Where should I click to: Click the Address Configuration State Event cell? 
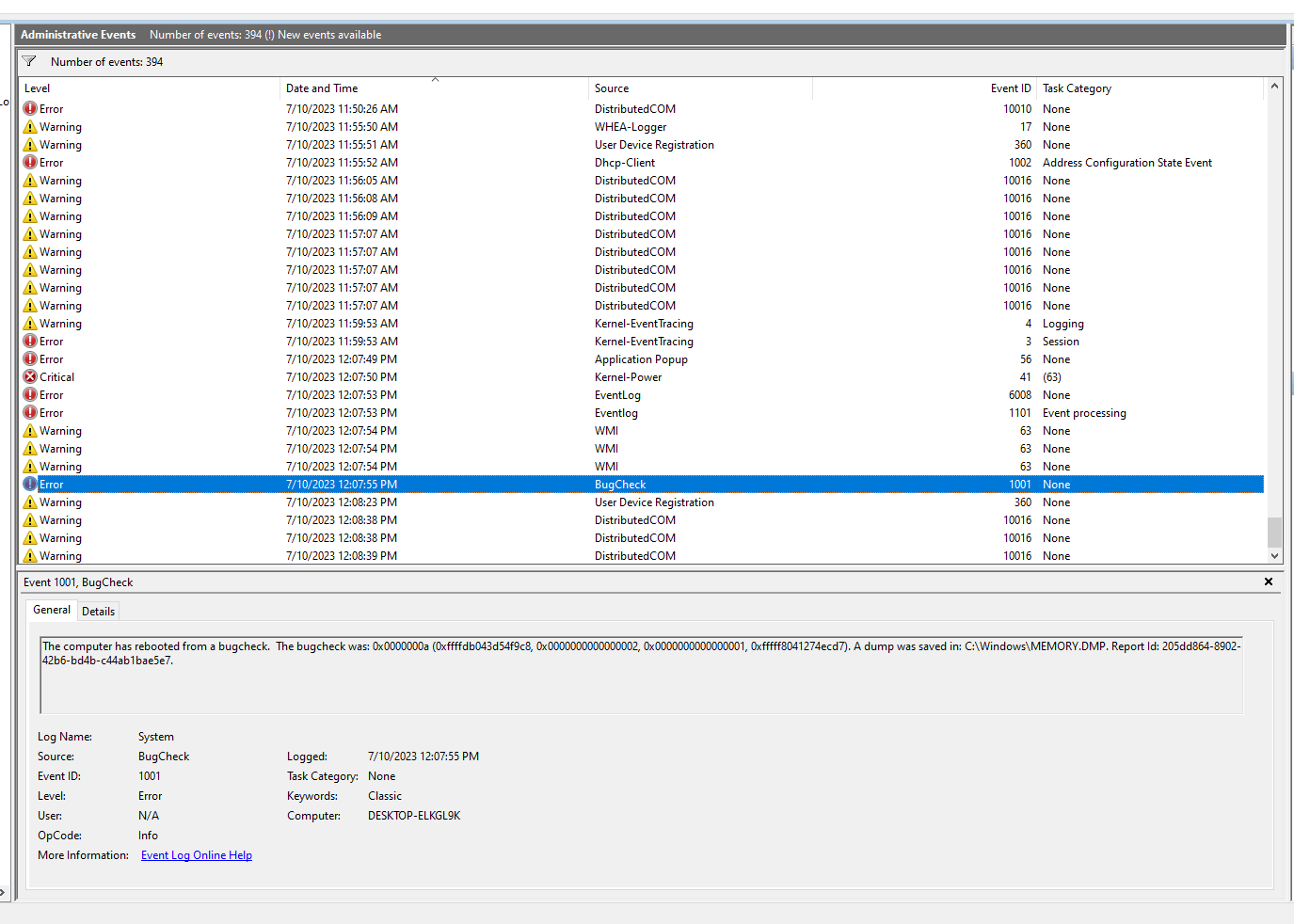click(x=1127, y=163)
